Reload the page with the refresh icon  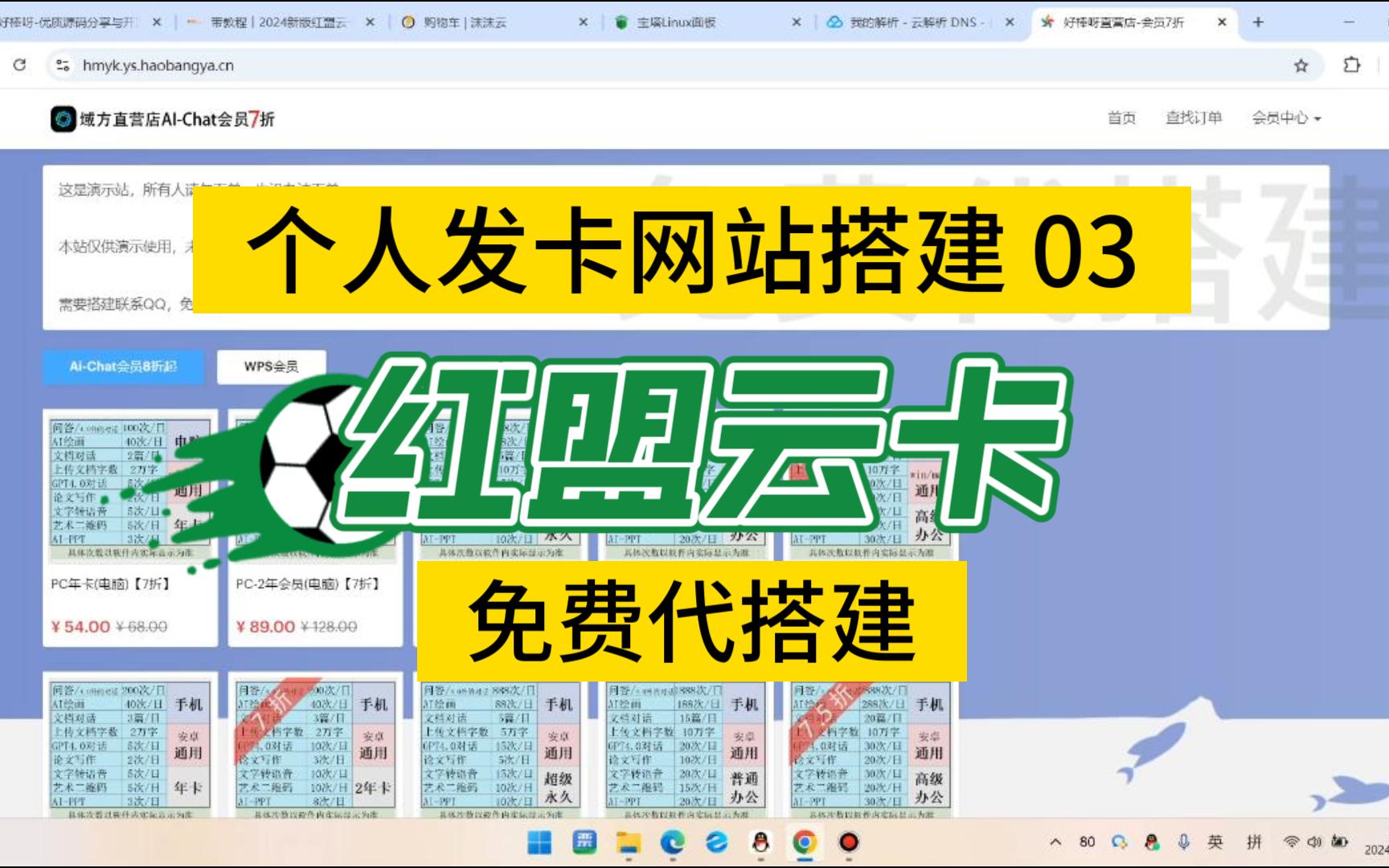tap(20, 65)
